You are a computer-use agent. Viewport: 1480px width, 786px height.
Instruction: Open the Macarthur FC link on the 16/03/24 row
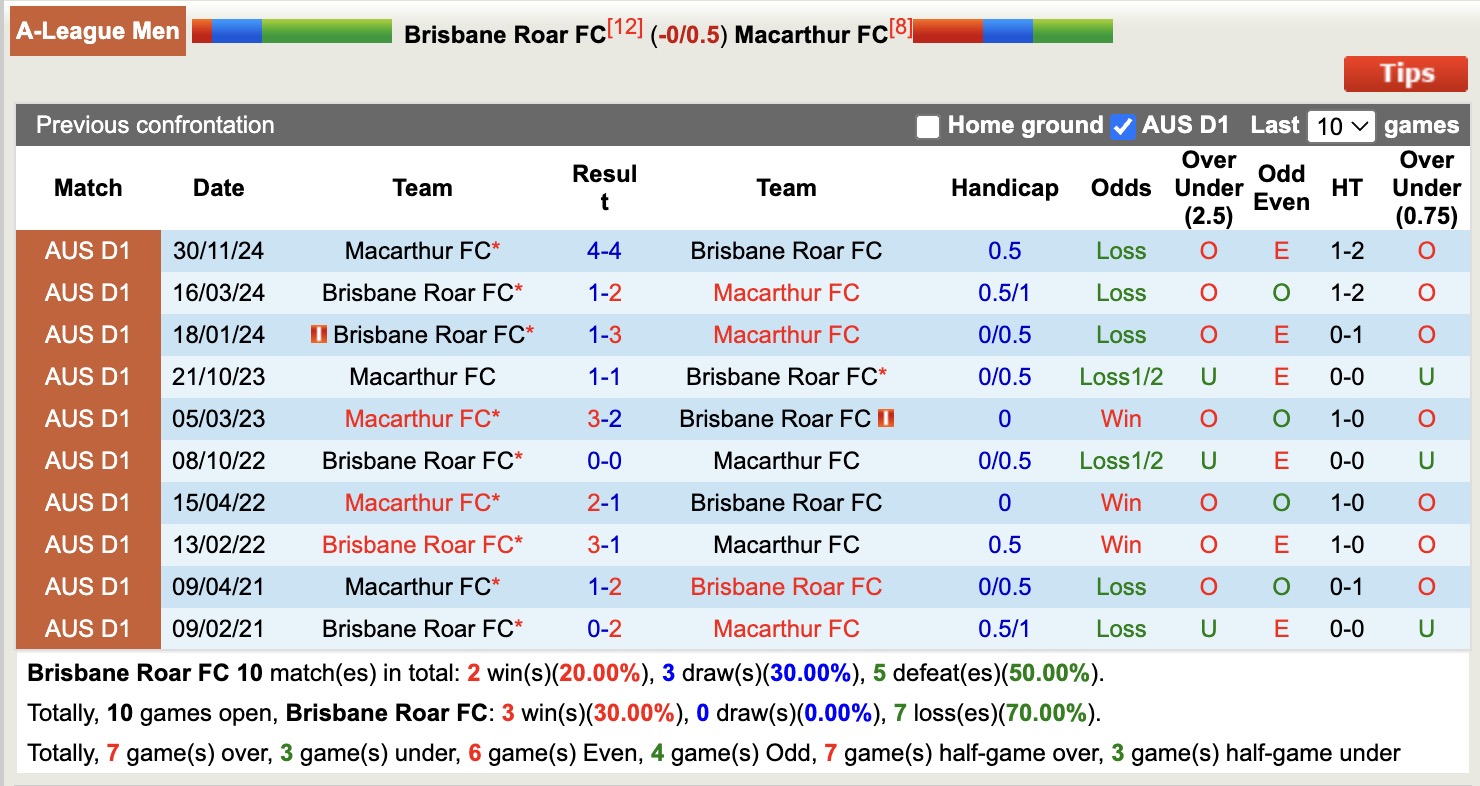tap(786, 292)
